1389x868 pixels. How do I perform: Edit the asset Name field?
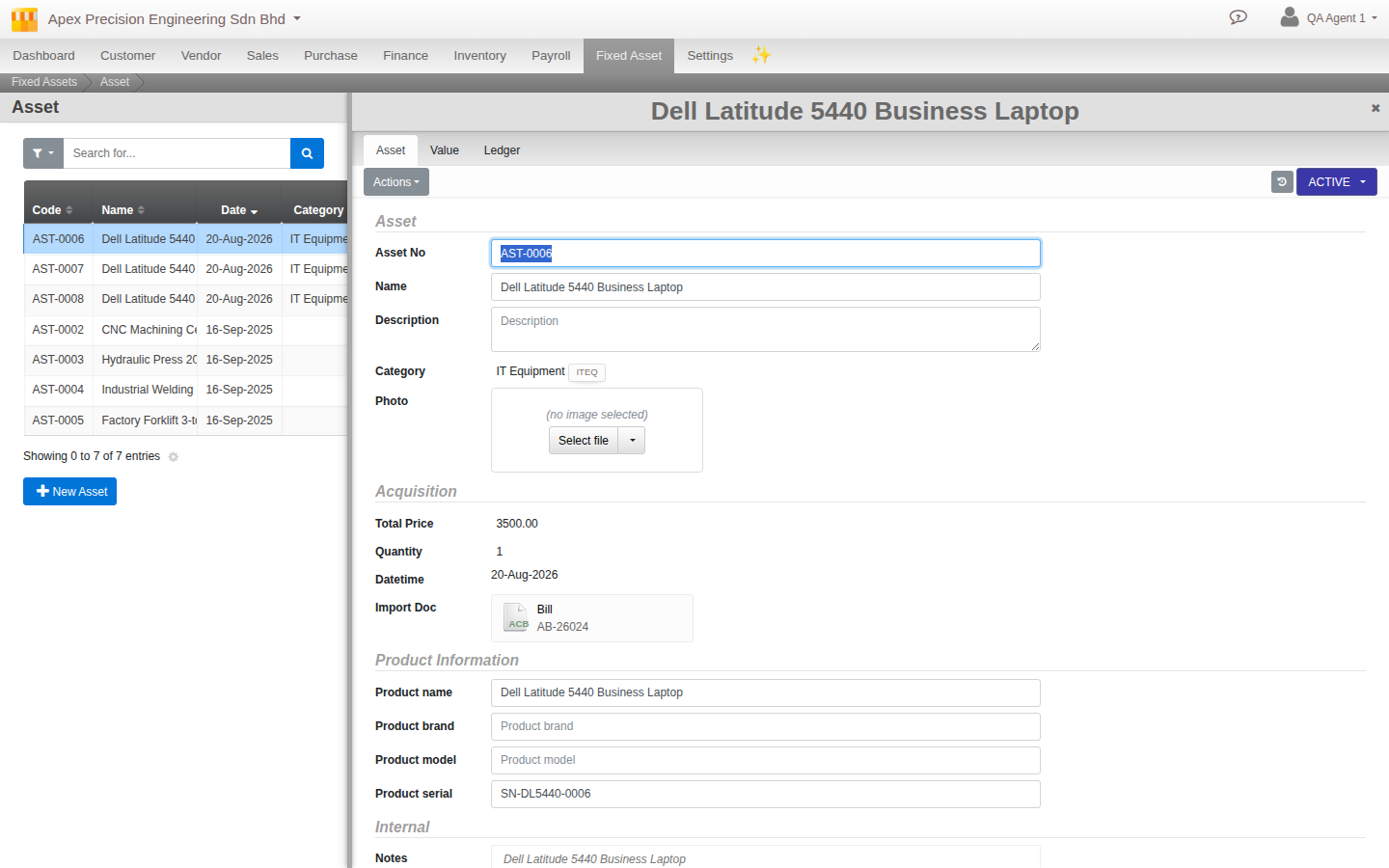766,287
